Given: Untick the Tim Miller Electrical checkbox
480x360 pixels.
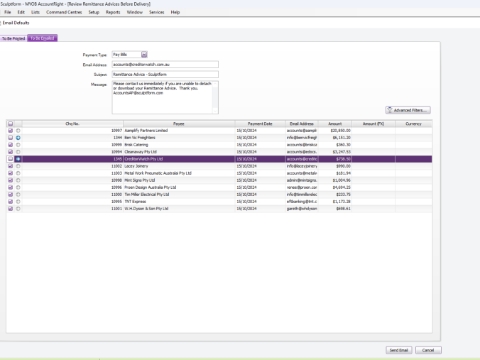Looking at the screenshot, I should point(10,194).
